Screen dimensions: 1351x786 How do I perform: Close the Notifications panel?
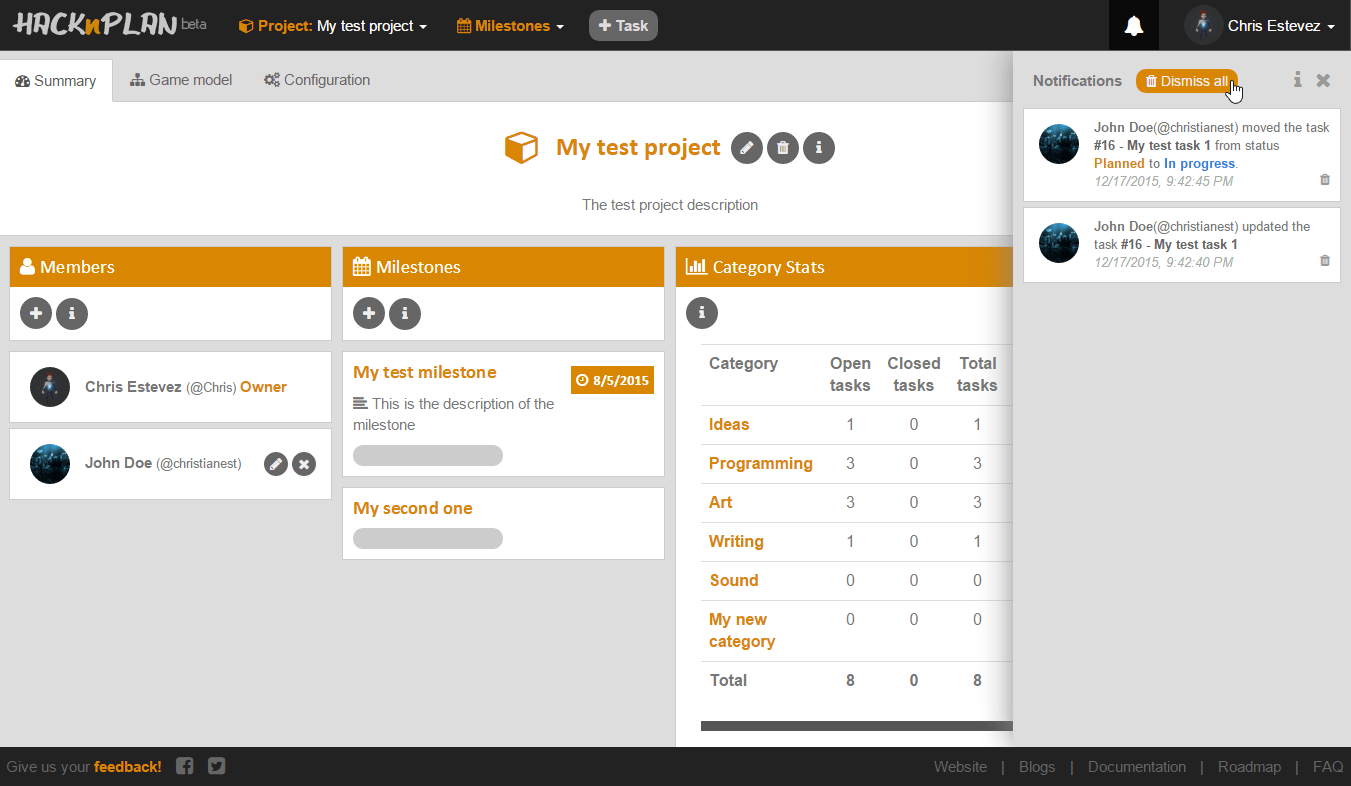tap(1323, 81)
